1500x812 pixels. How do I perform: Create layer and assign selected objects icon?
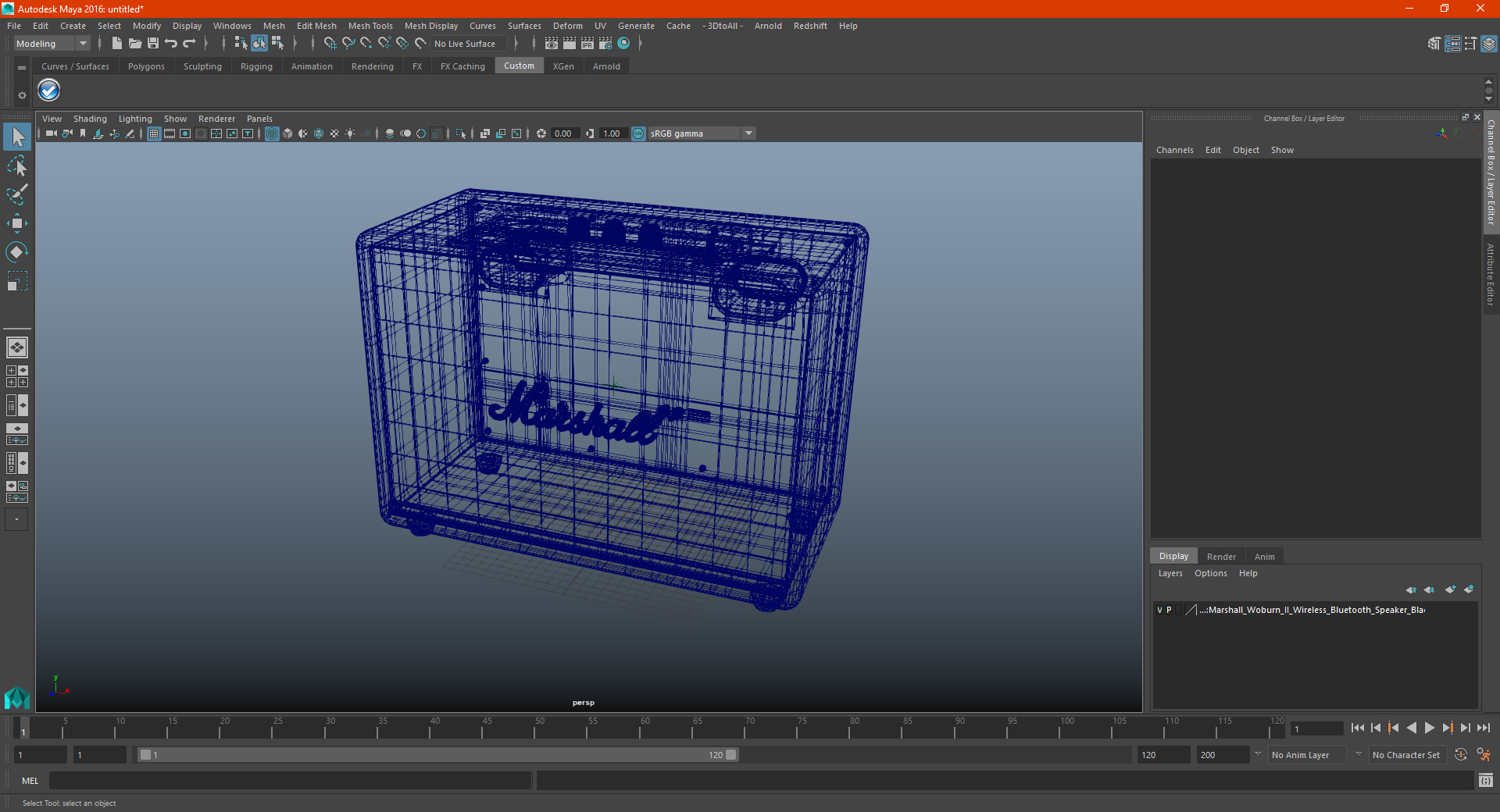pos(1470,589)
